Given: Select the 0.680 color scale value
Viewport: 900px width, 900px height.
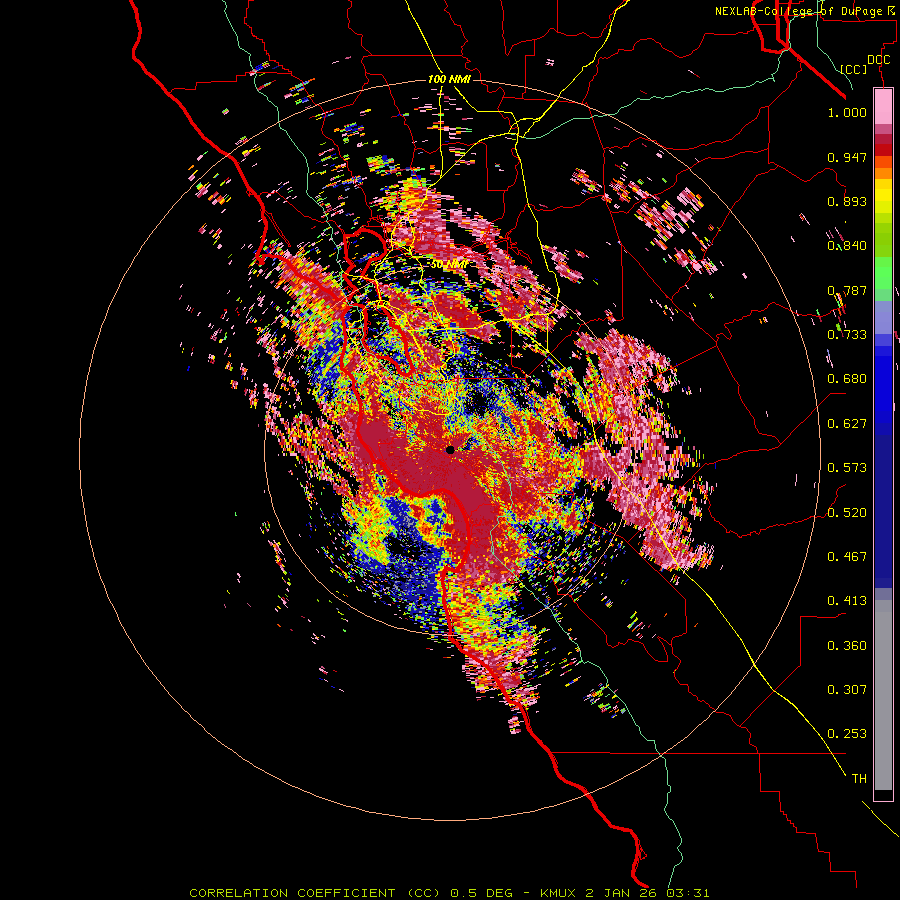Looking at the screenshot, I should point(847,379).
